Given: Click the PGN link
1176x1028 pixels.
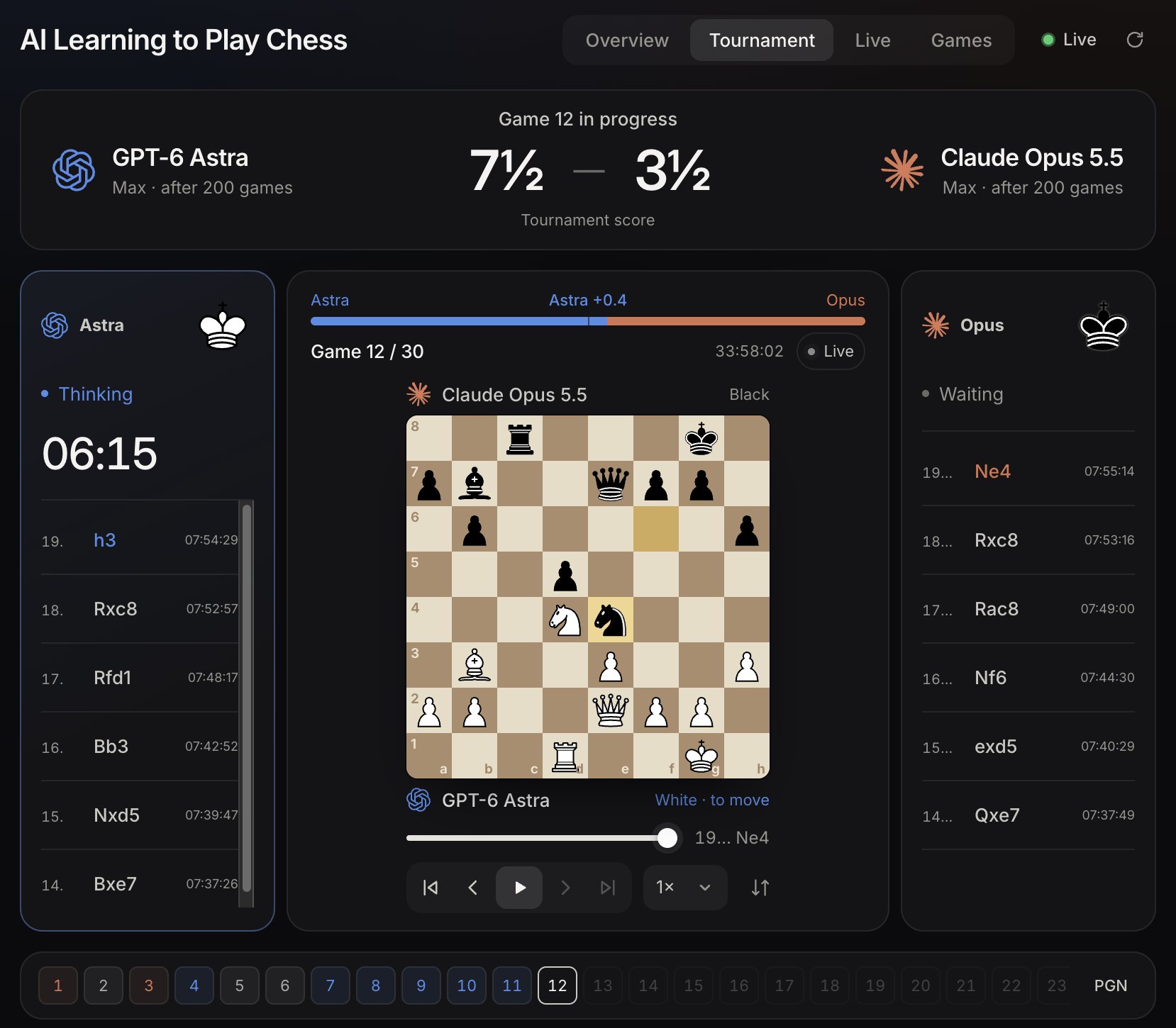Looking at the screenshot, I should [1111, 985].
